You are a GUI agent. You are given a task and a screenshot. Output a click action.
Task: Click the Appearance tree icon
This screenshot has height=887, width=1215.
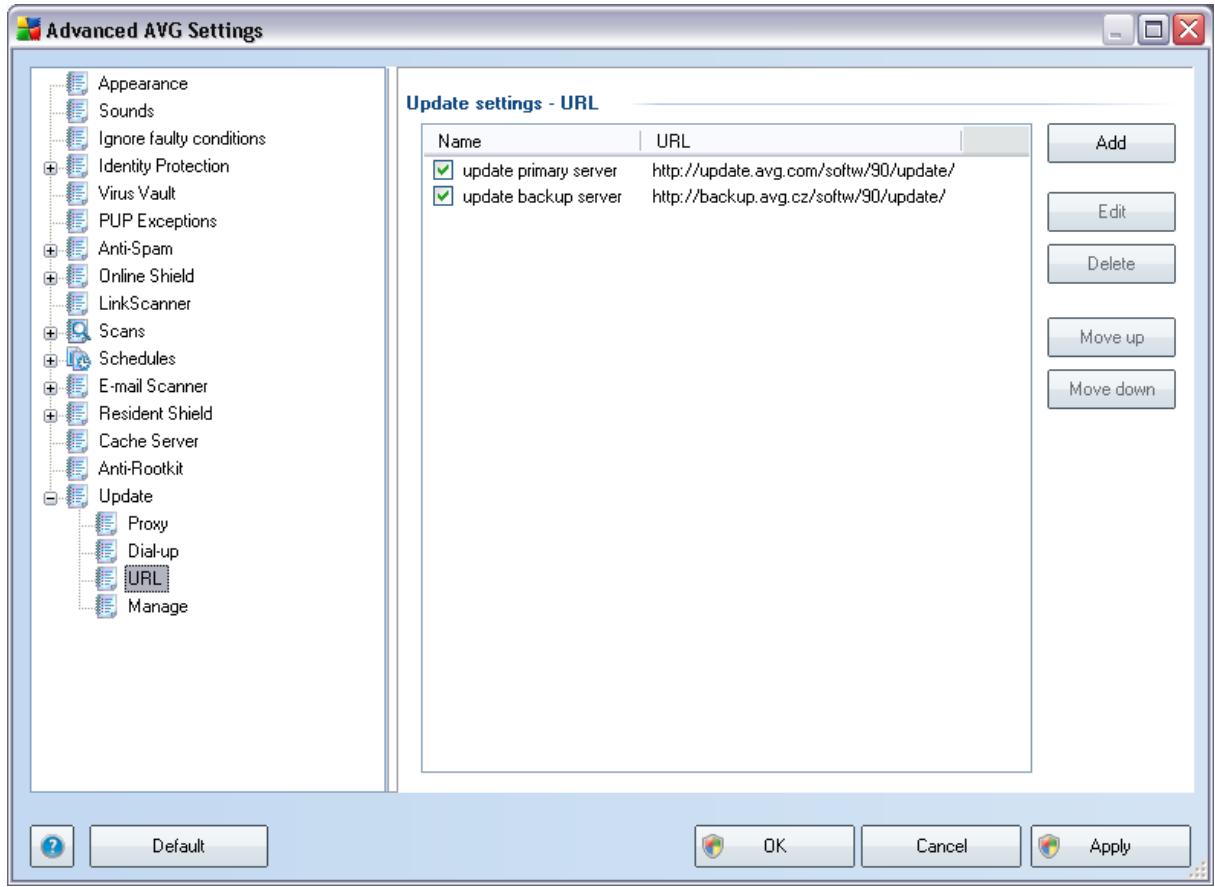click(x=79, y=83)
